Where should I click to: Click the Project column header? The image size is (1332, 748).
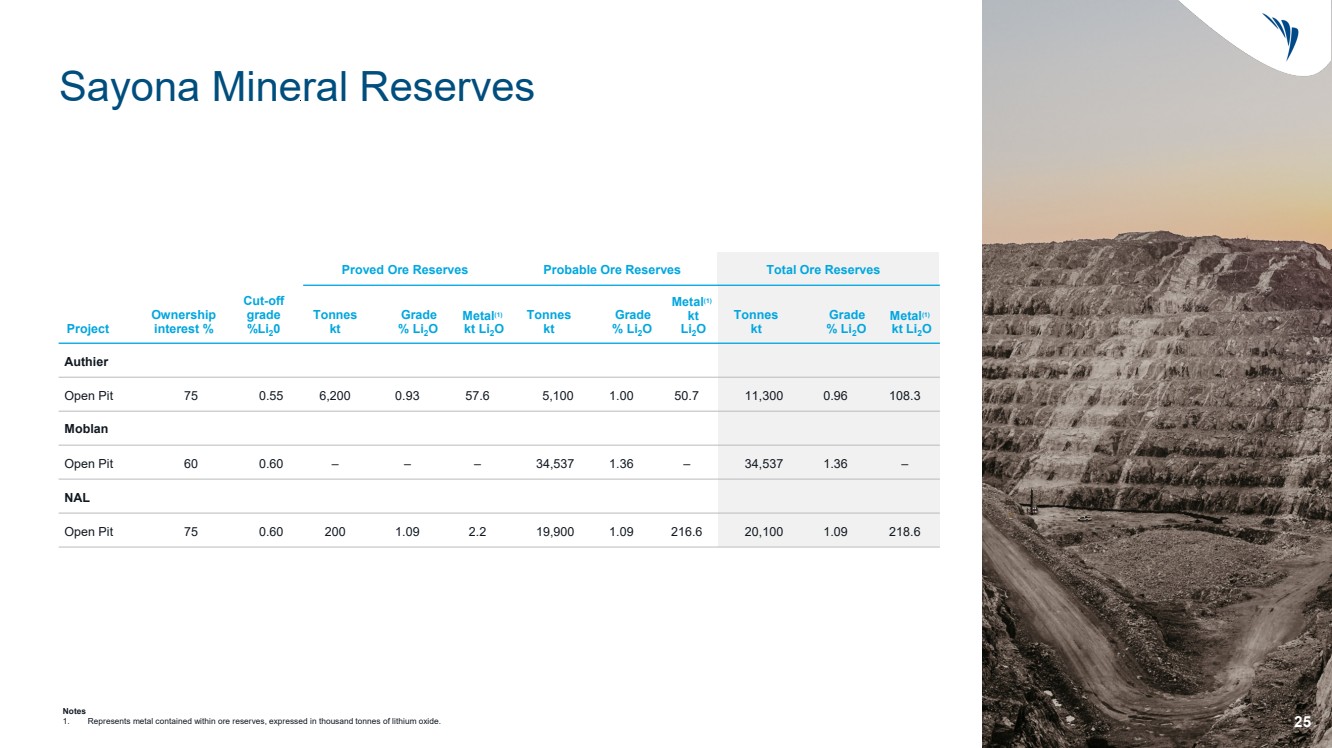87,329
